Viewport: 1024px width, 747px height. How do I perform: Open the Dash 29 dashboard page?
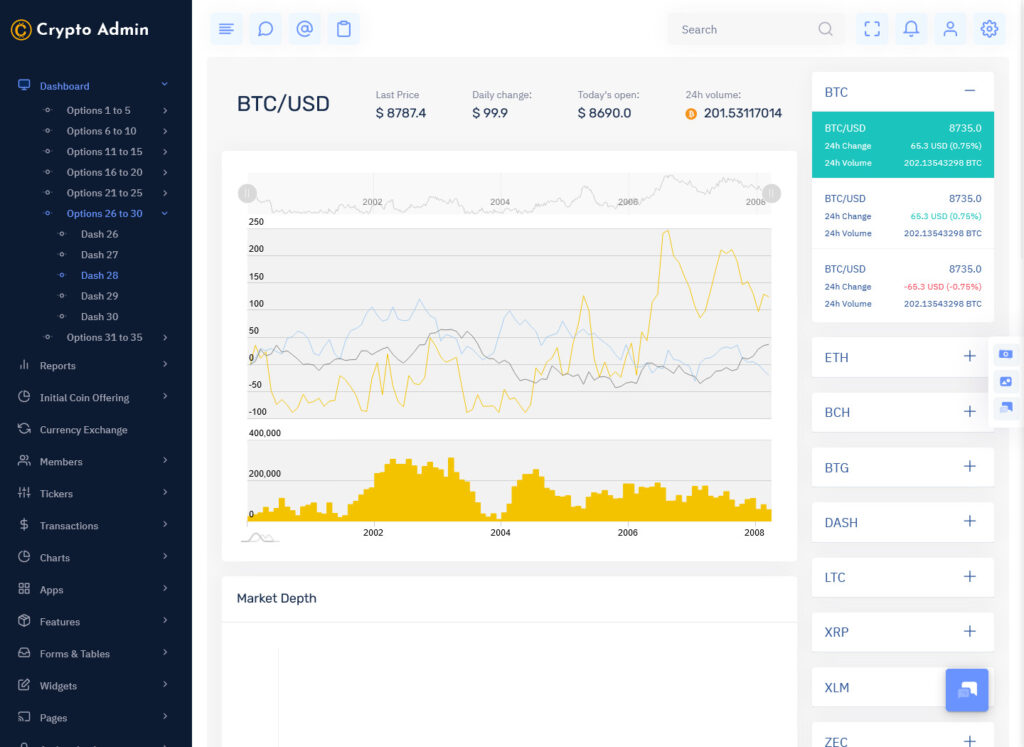pyautogui.click(x=100, y=295)
